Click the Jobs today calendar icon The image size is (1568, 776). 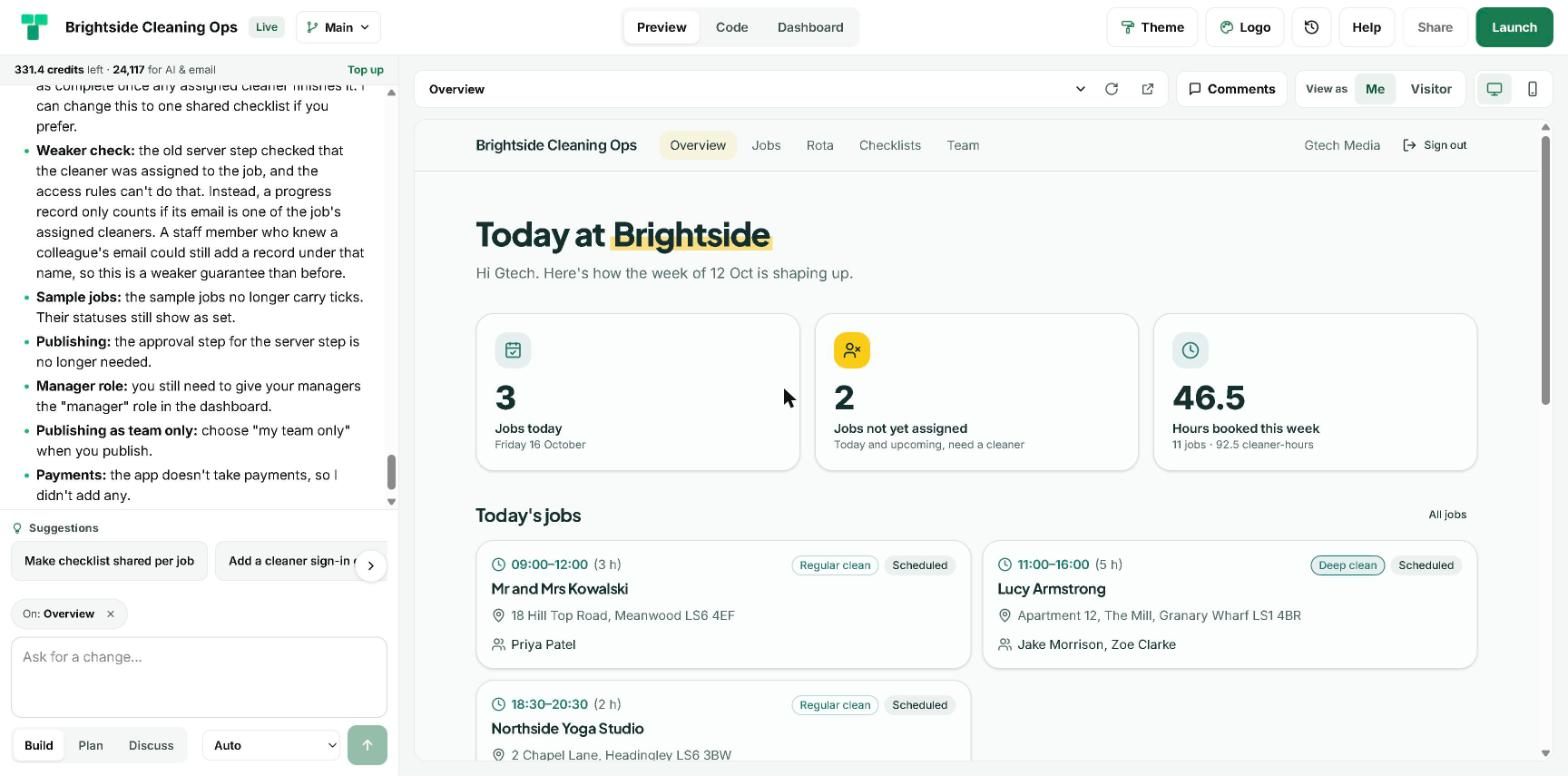pyautogui.click(x=513, y=350)
